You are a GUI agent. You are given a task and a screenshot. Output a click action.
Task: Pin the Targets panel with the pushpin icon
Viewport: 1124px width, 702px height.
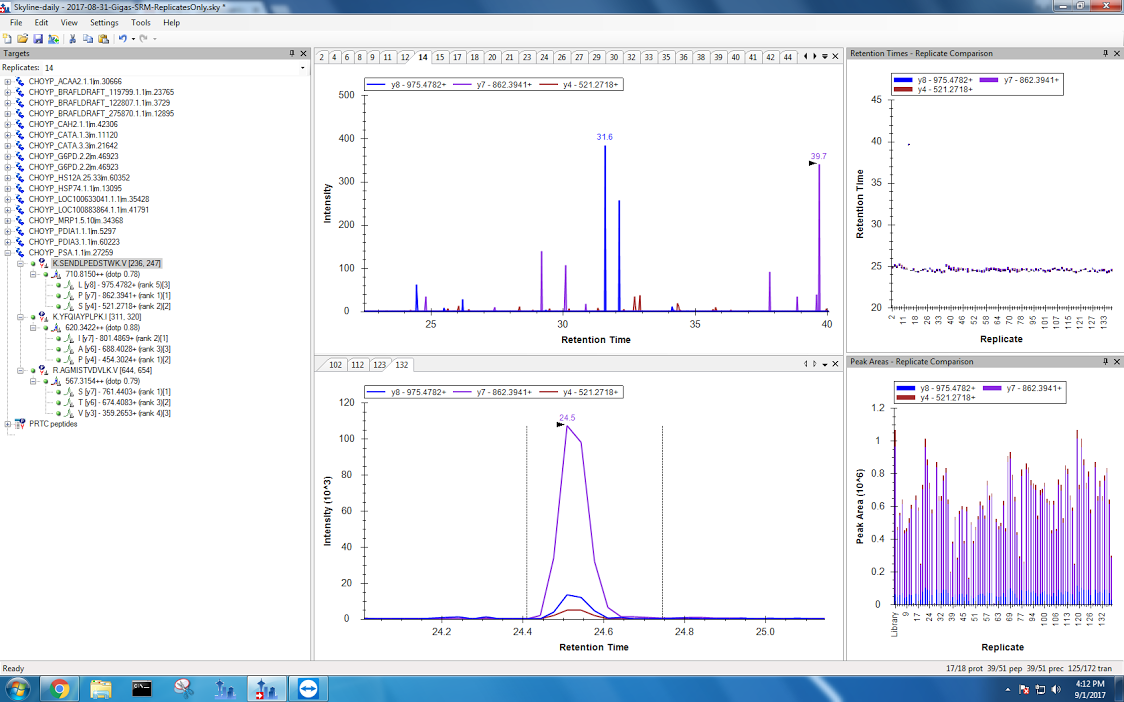[x=292, y=53]
